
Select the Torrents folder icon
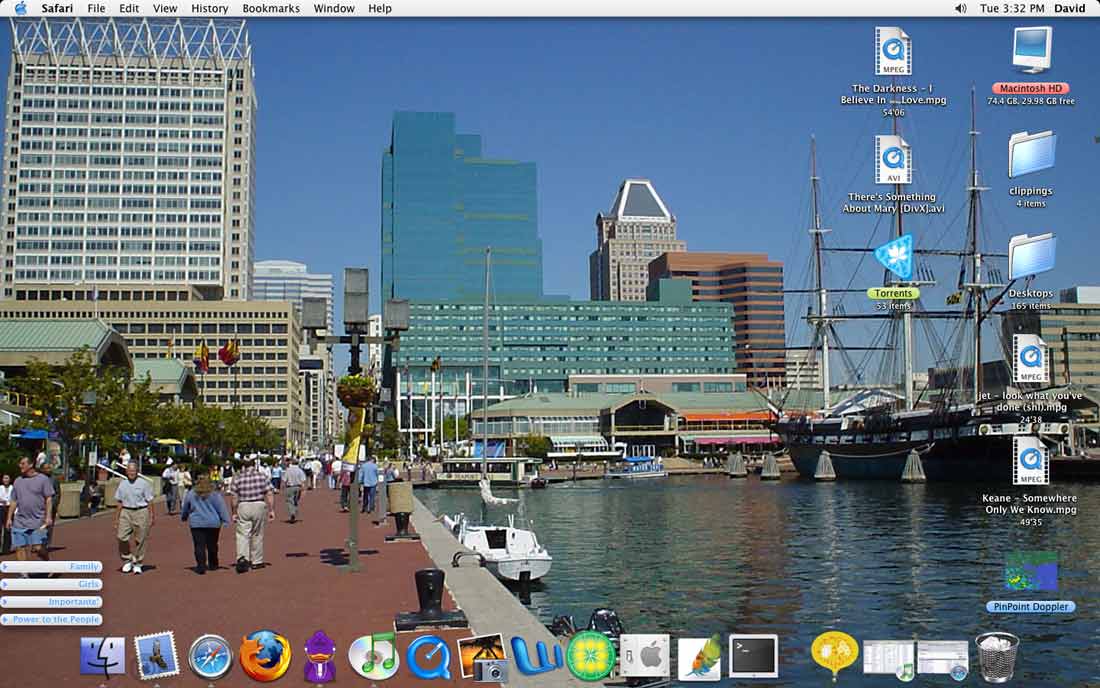click(894, 258)
